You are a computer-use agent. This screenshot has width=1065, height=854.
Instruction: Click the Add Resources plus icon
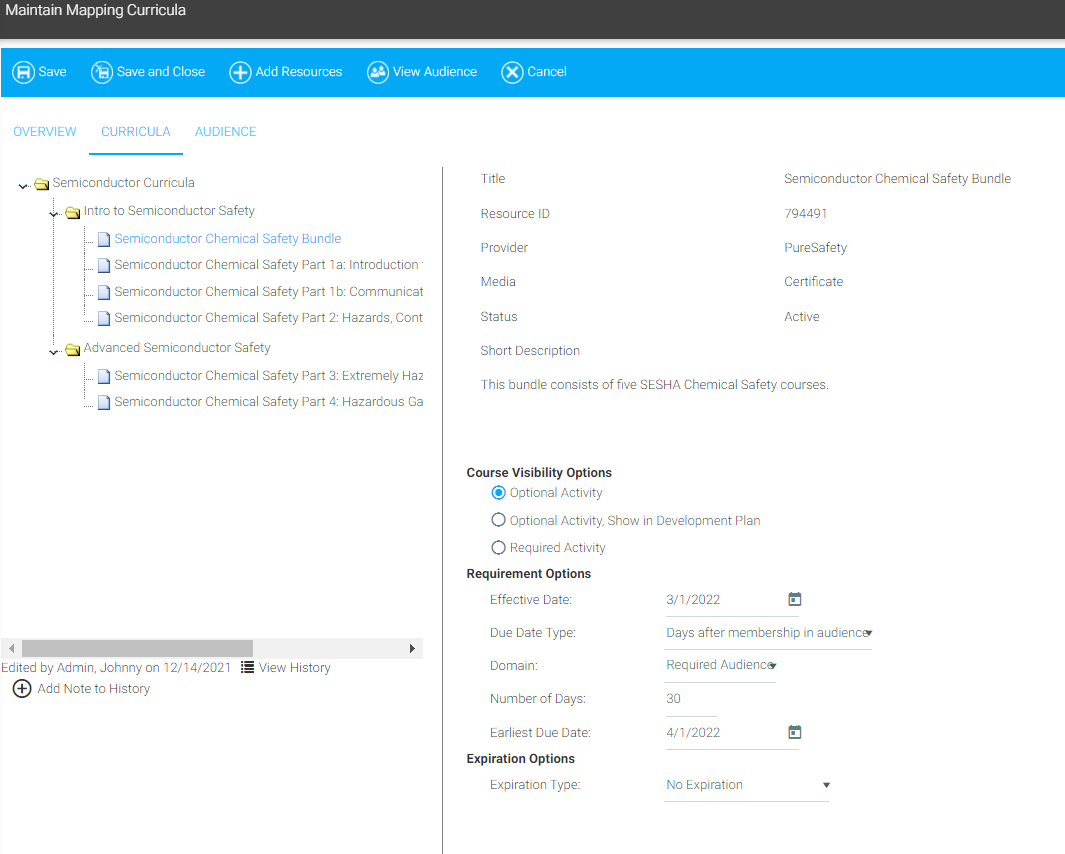[240, 72]
